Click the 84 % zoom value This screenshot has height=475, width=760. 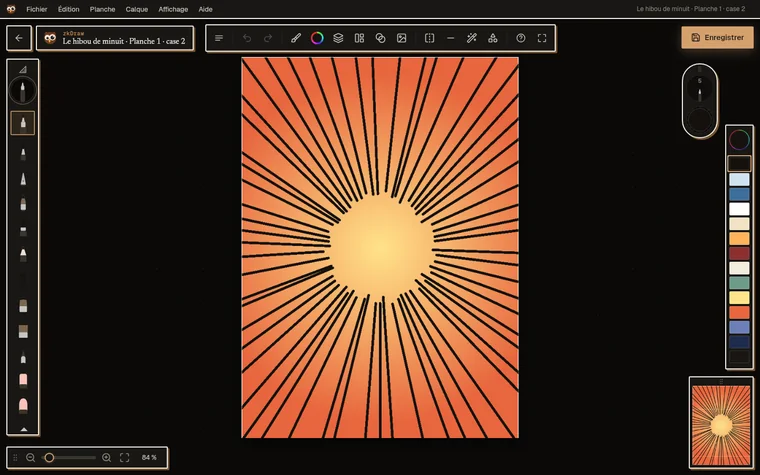tap(149, 458)
